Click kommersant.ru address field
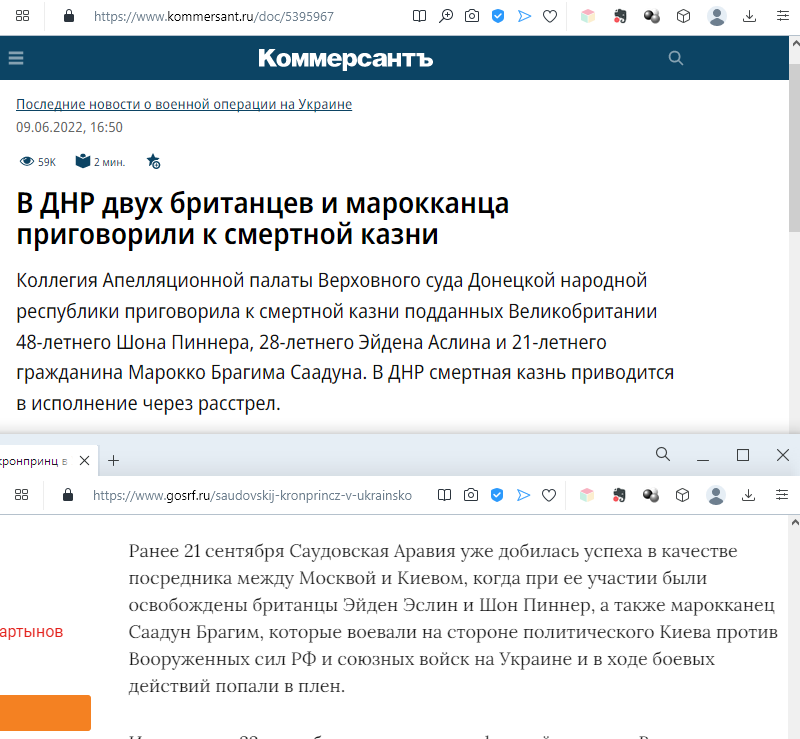 coord(214,17)
